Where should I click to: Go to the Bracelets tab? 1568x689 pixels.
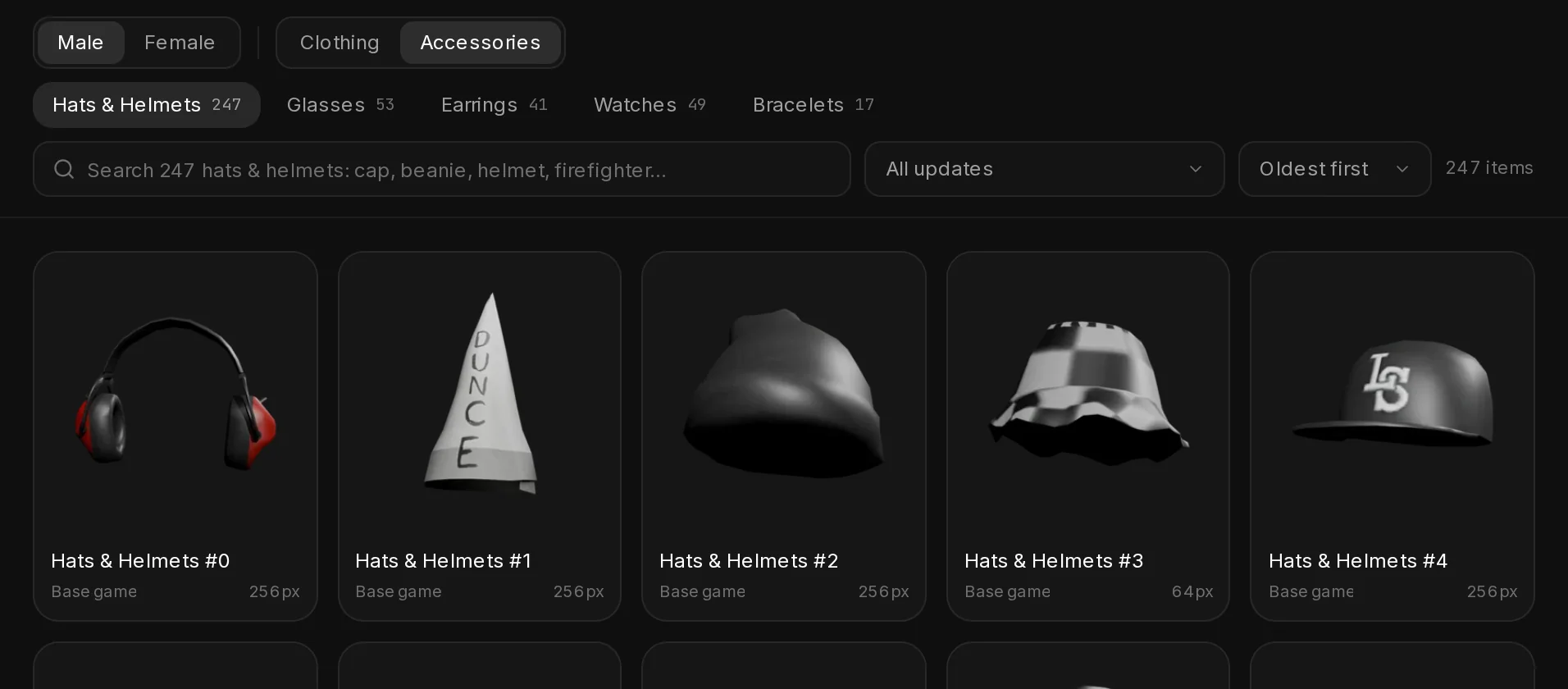[814, 105]
